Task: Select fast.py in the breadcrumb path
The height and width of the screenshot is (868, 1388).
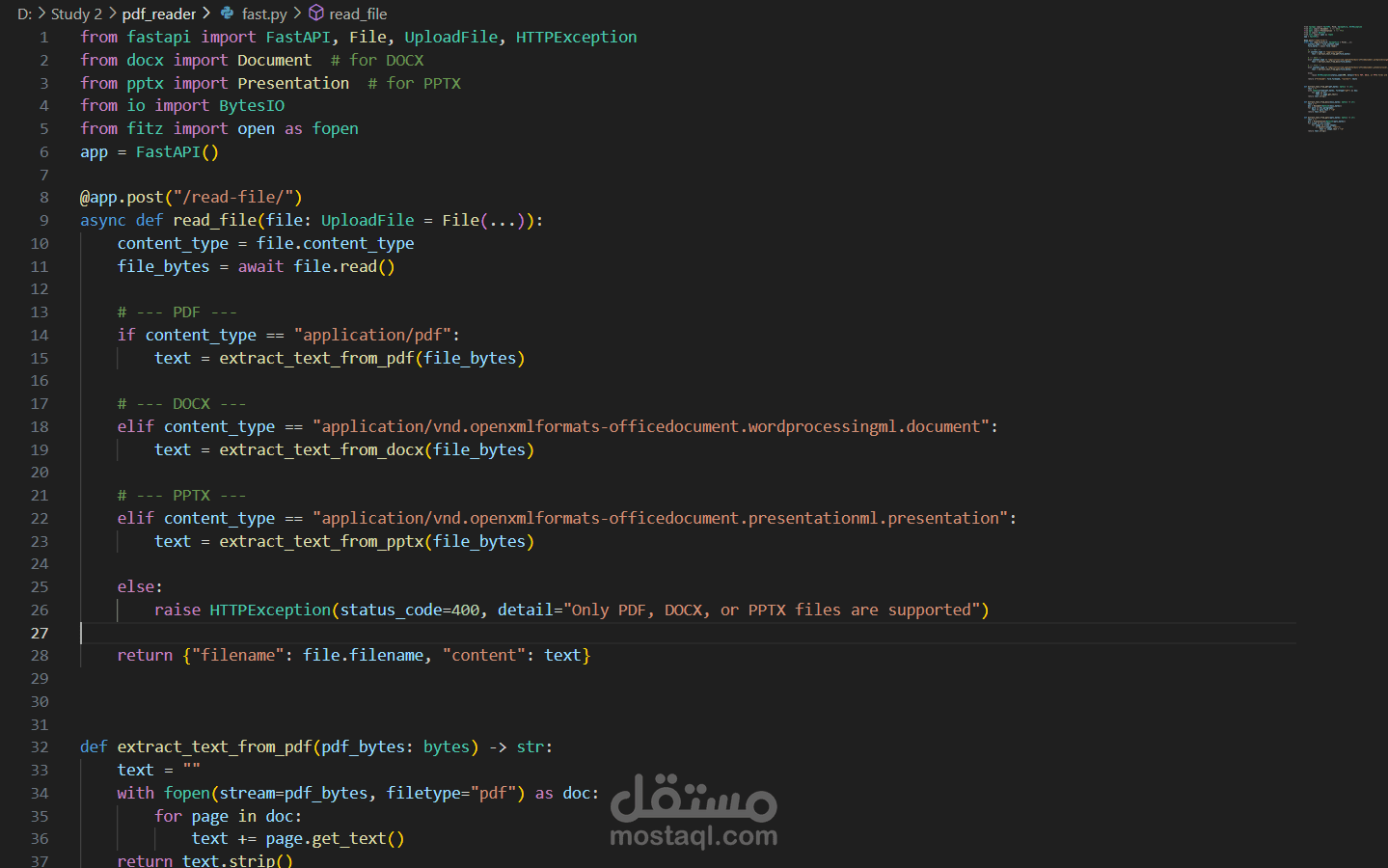Action: coord(264,14)
